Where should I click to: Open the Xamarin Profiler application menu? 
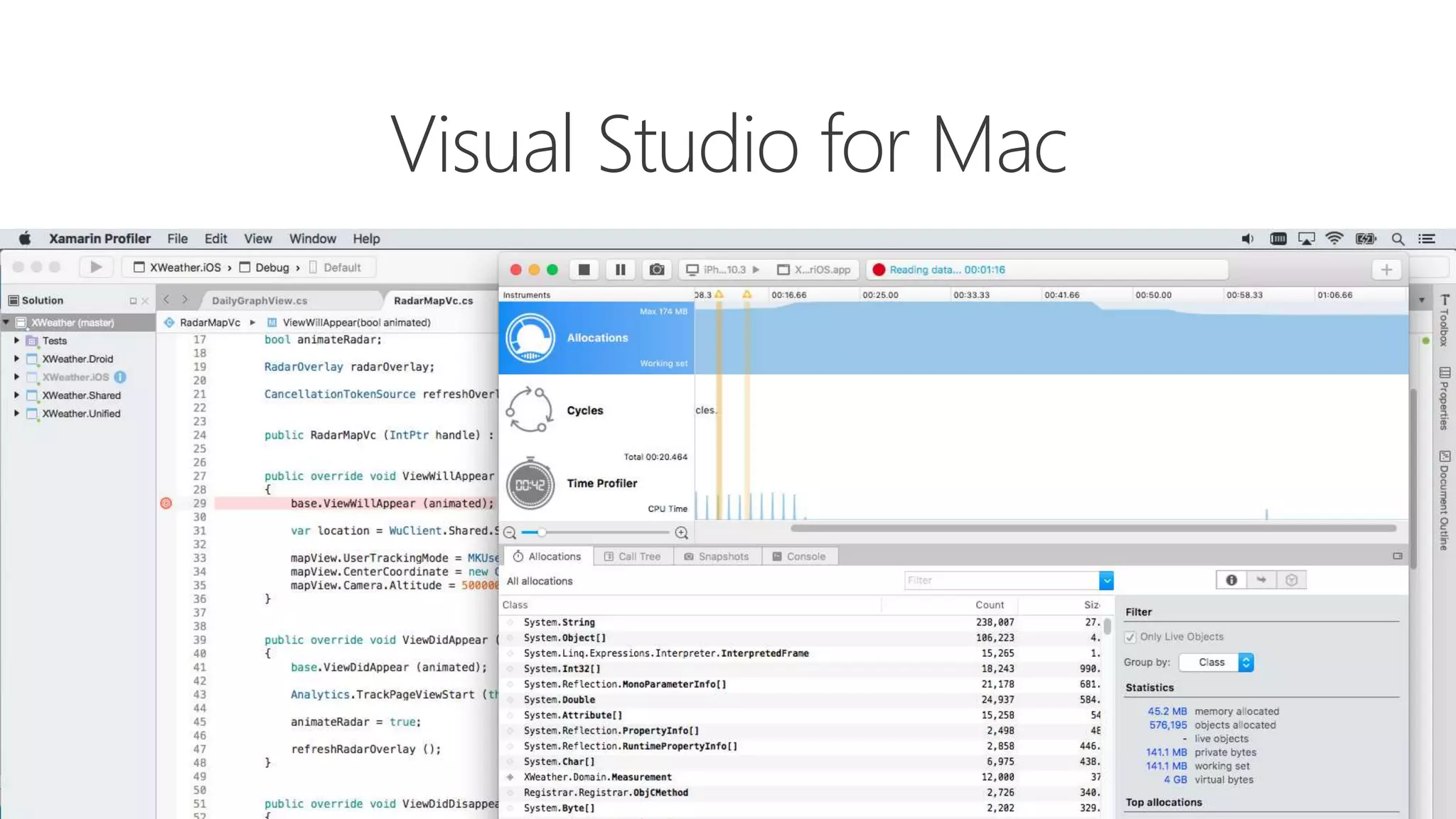[x=100, y=239]
